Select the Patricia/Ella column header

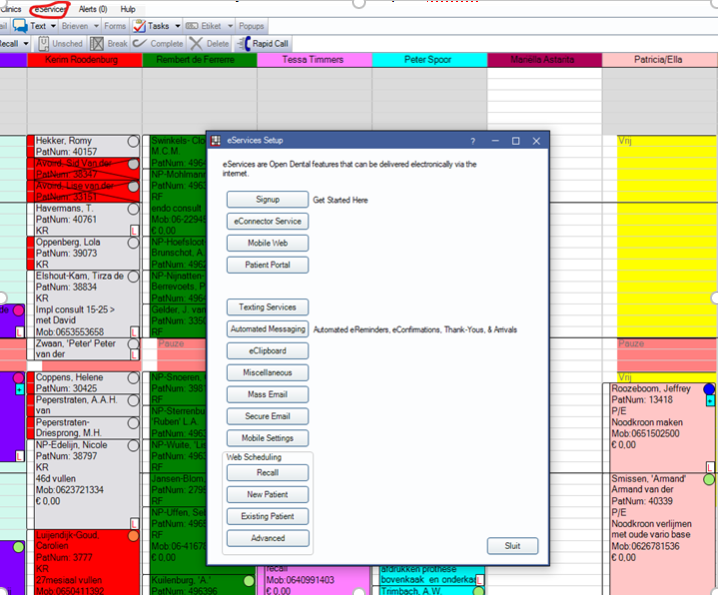coord(660,60)
